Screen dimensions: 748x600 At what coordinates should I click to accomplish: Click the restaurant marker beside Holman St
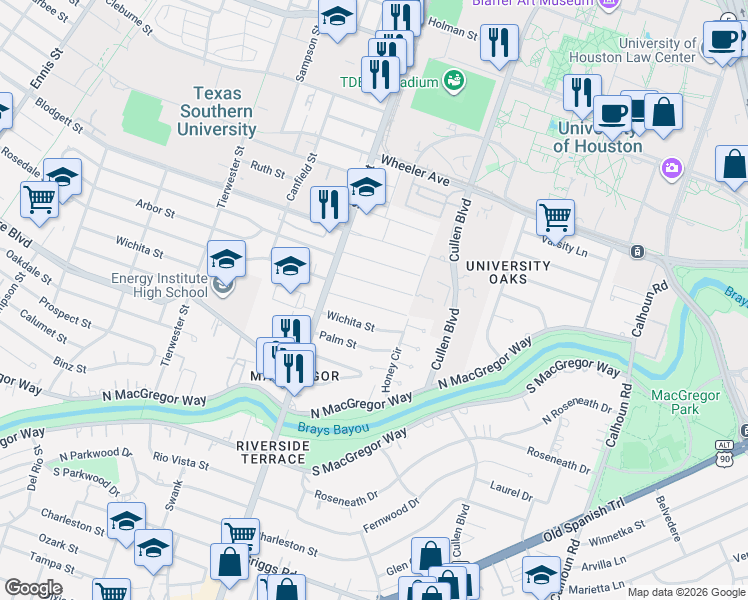point(499,44)
